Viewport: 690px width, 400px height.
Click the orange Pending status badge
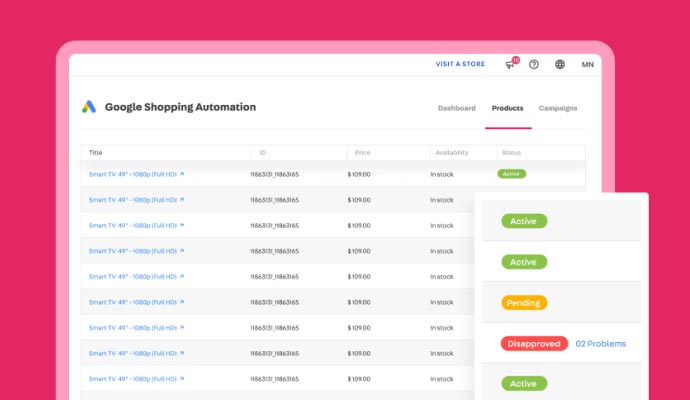(524, 303)
